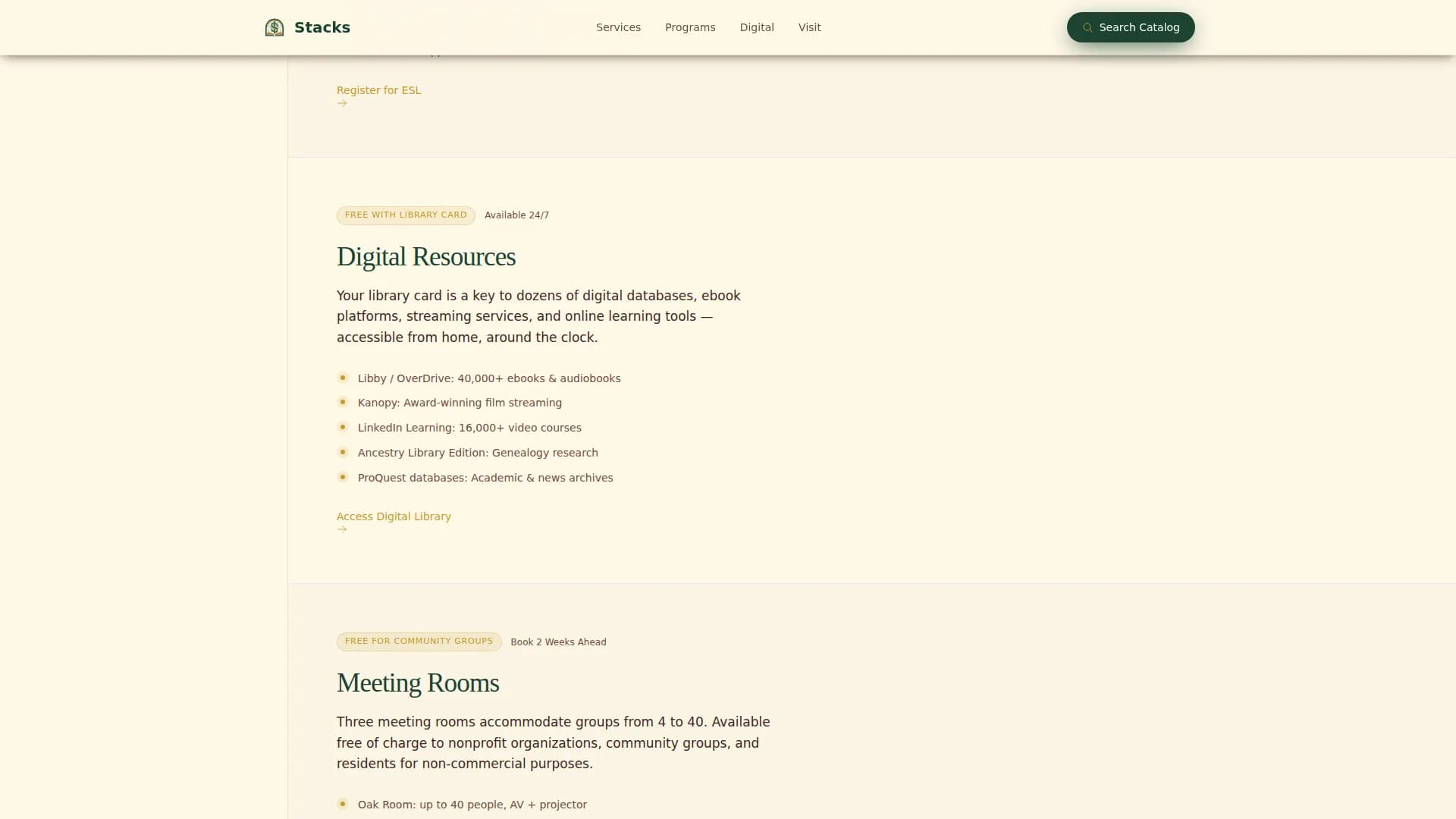Viewport: 1456px width, 819px height.
Task: Click the Libby / OverDrive list item
Action: point(489,378)
